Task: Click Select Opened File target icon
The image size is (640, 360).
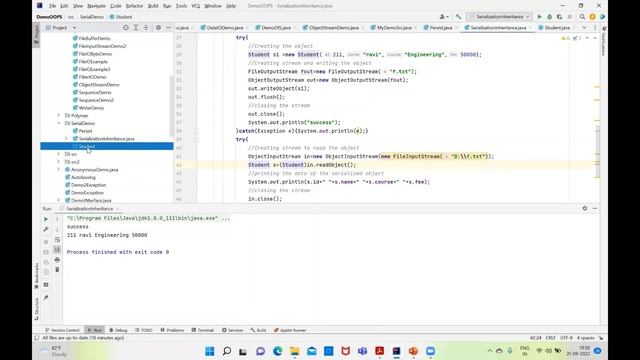Action: [x=126, y=27]
